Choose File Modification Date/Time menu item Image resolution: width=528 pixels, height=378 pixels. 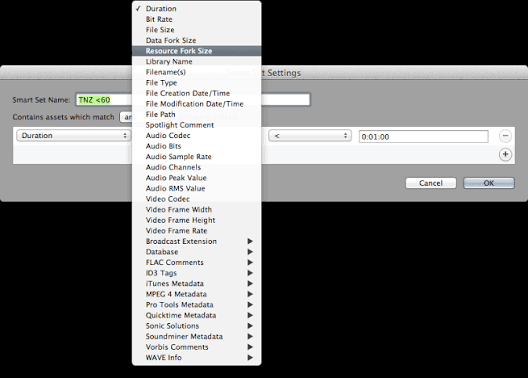click(197, 104)
